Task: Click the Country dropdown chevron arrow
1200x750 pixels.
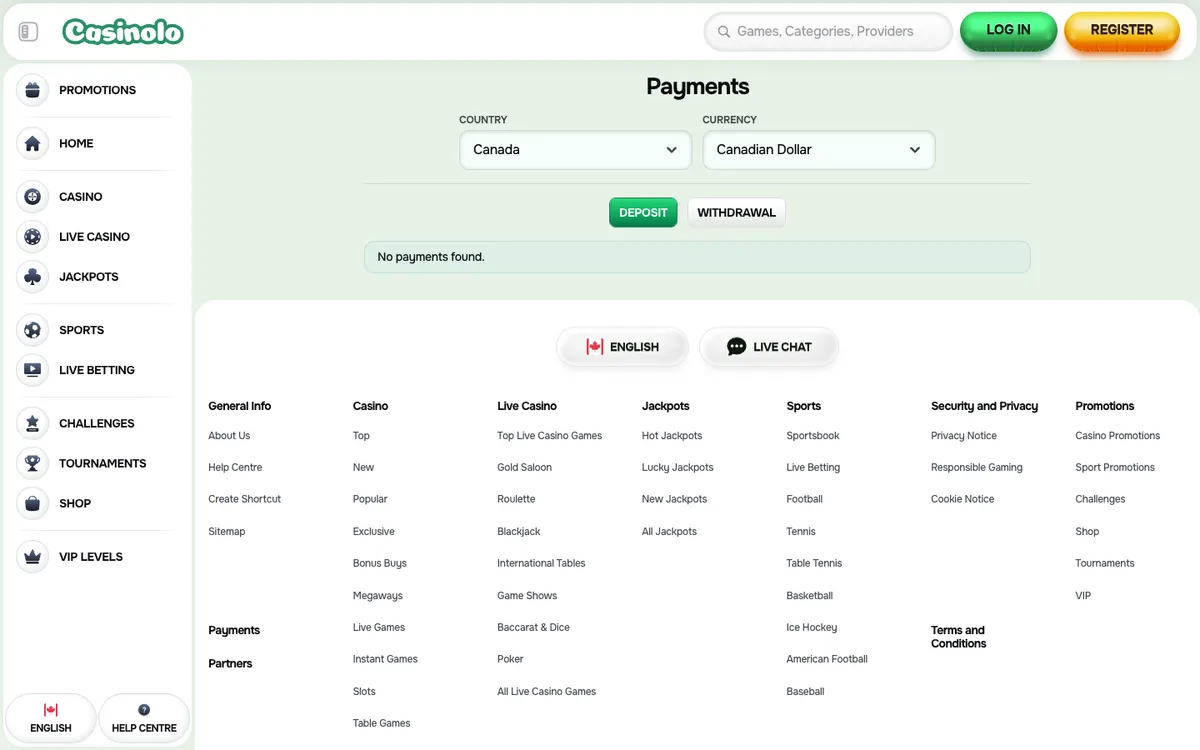Action: [671, 150]
